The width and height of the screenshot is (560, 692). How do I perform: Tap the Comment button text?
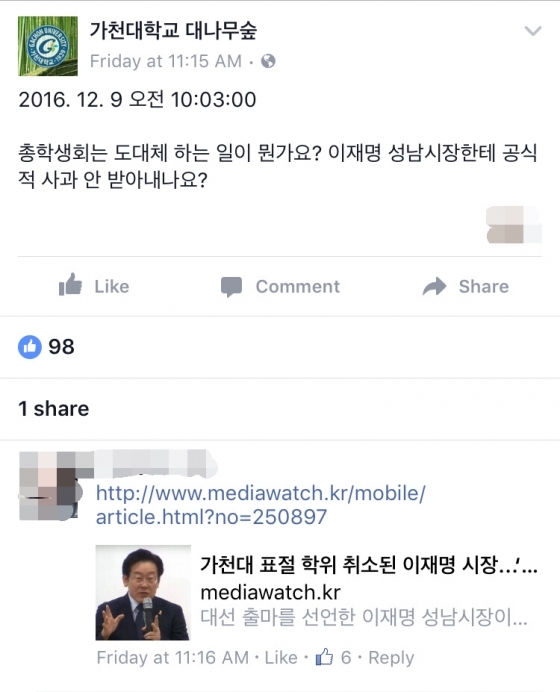pos(298,286)
